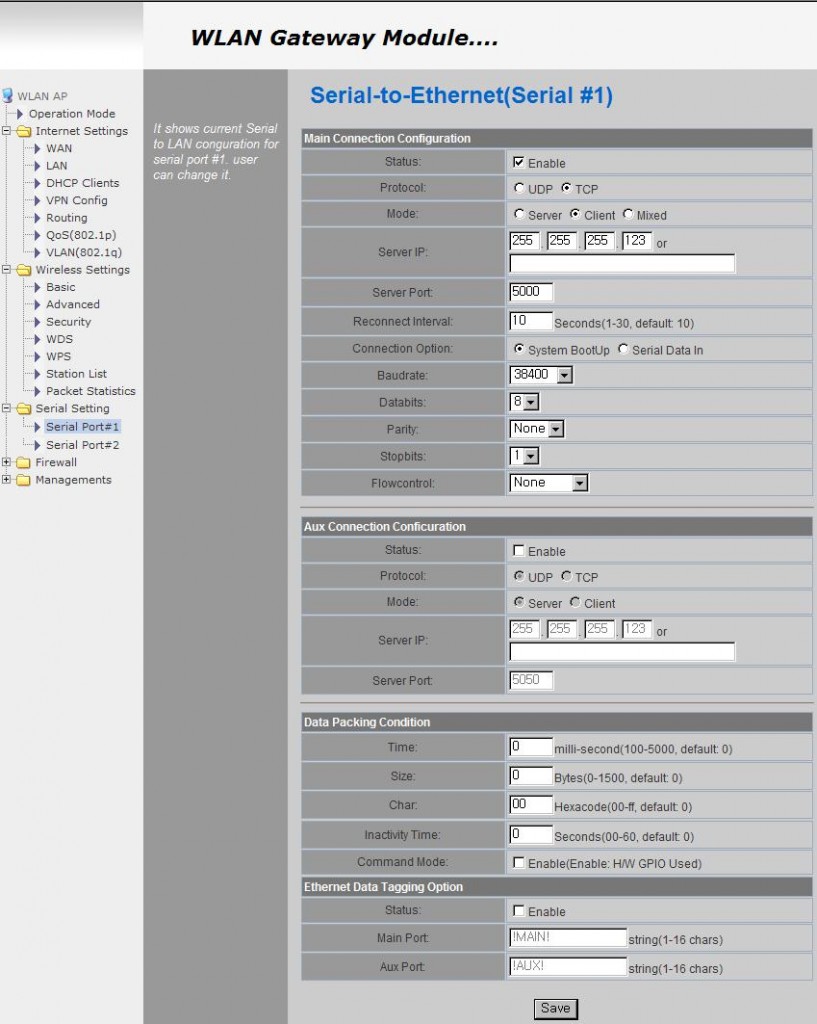This screenshot has width=817, height=1024.
Task: Open the Parity dropdown
Action: [556, 429]
